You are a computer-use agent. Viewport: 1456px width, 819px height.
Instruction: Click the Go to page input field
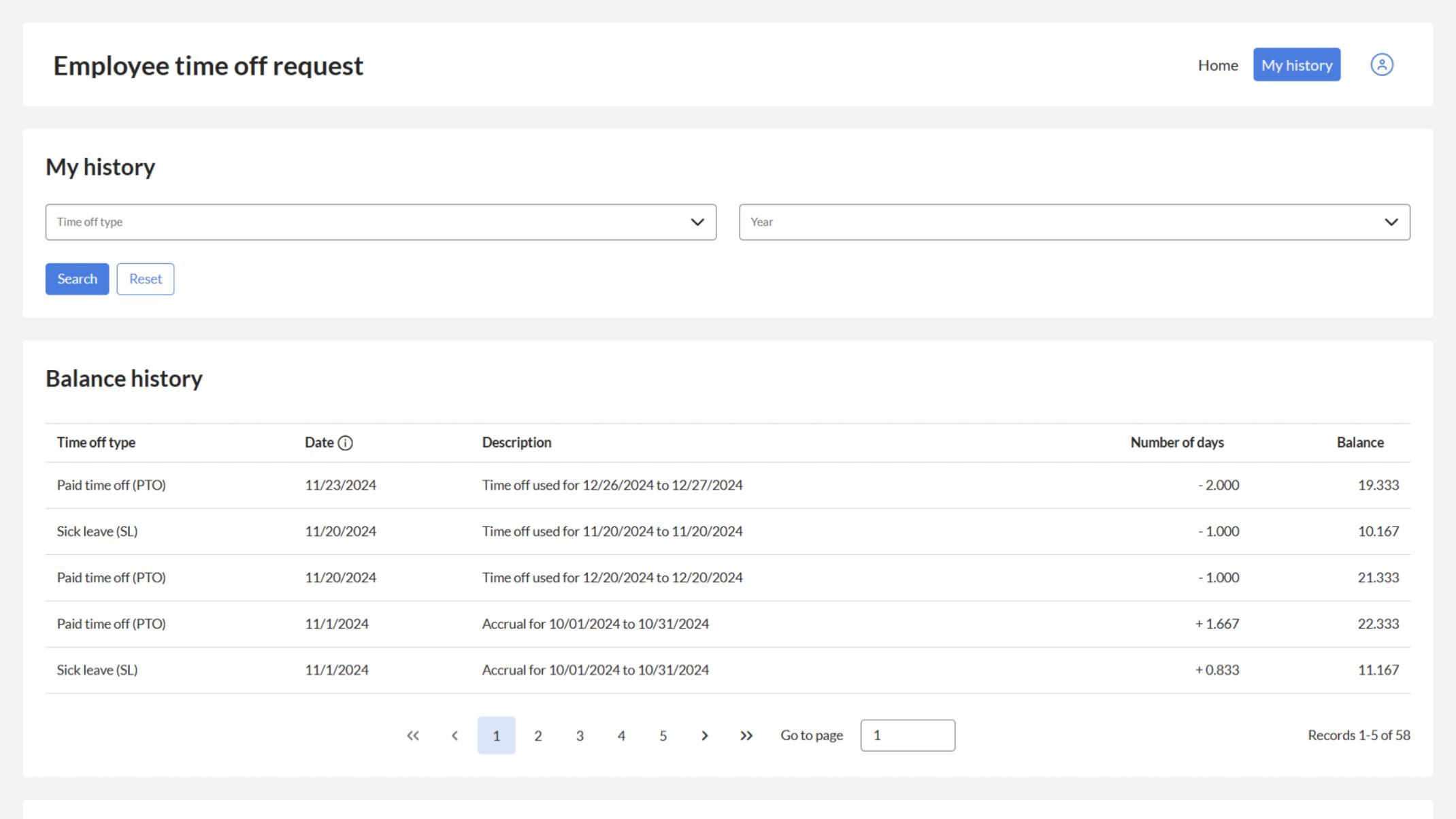point(907,735)
